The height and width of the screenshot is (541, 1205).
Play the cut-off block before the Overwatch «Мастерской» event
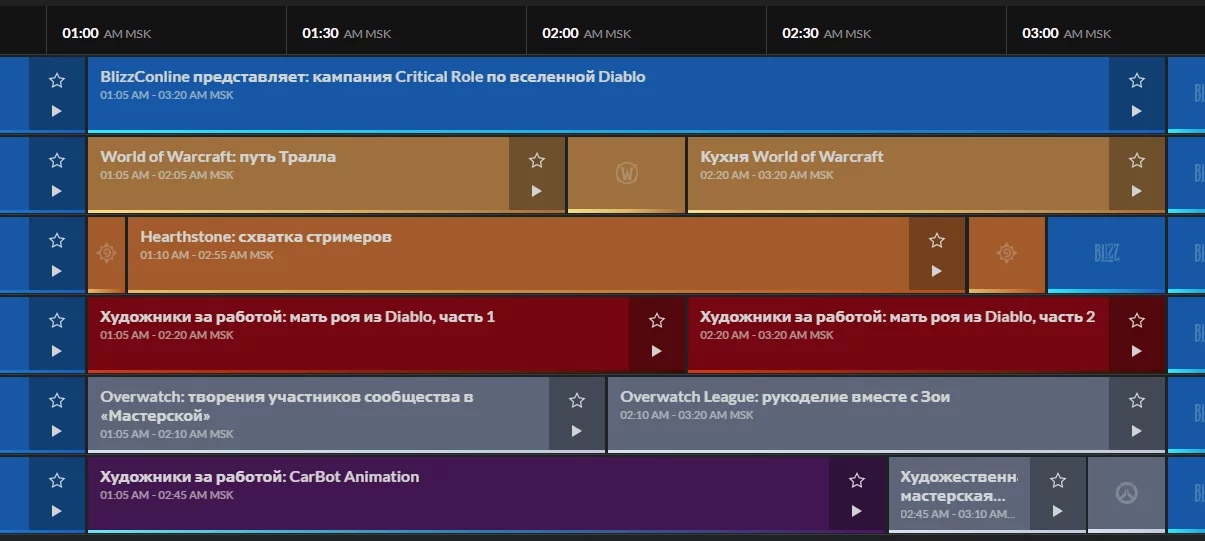(57, 431)
